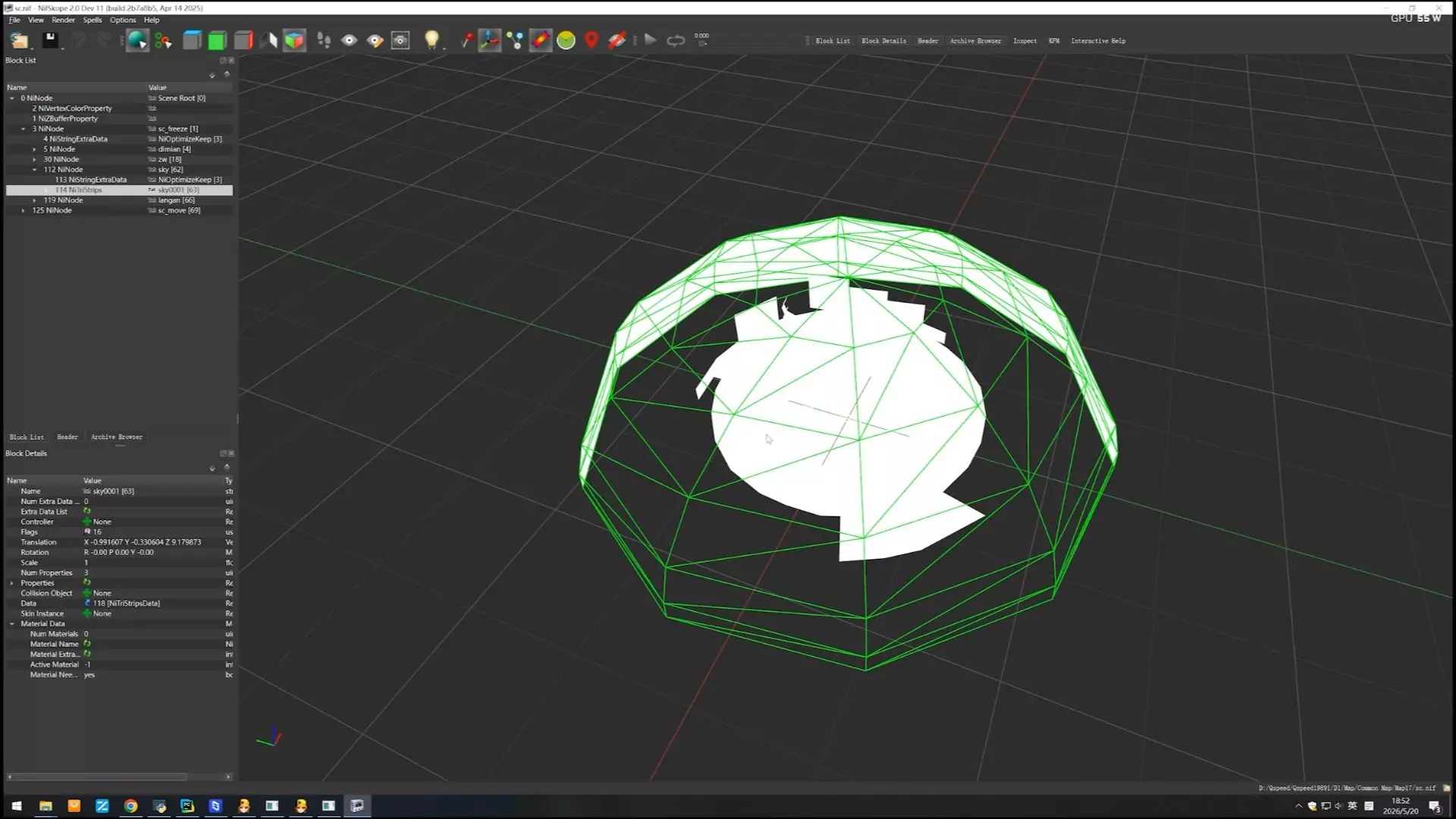The width and height of the screenshot is (1456, 819).
Task: Select the Top view blue cube icon
Action: coord(192,40)
